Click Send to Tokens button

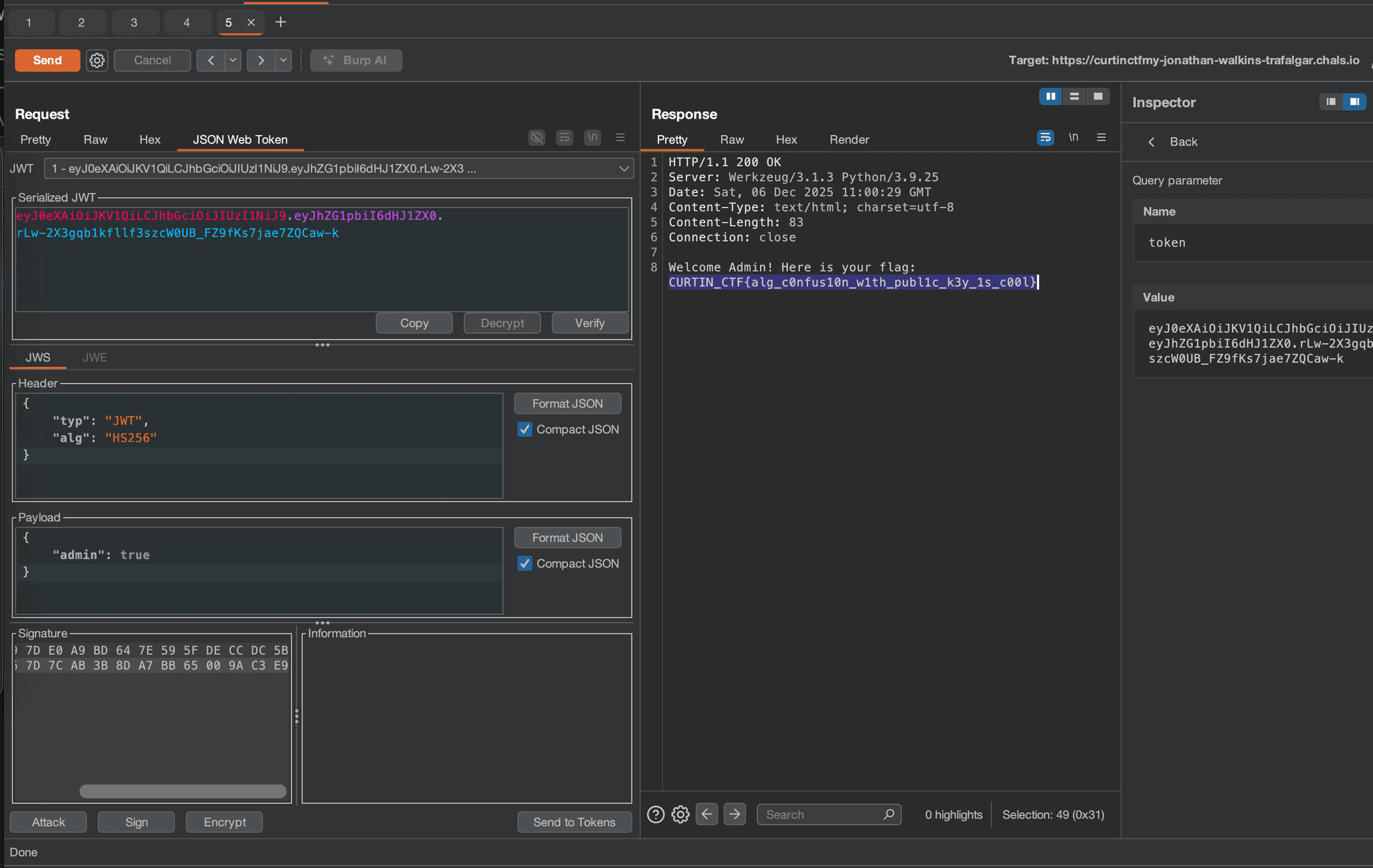574,822
